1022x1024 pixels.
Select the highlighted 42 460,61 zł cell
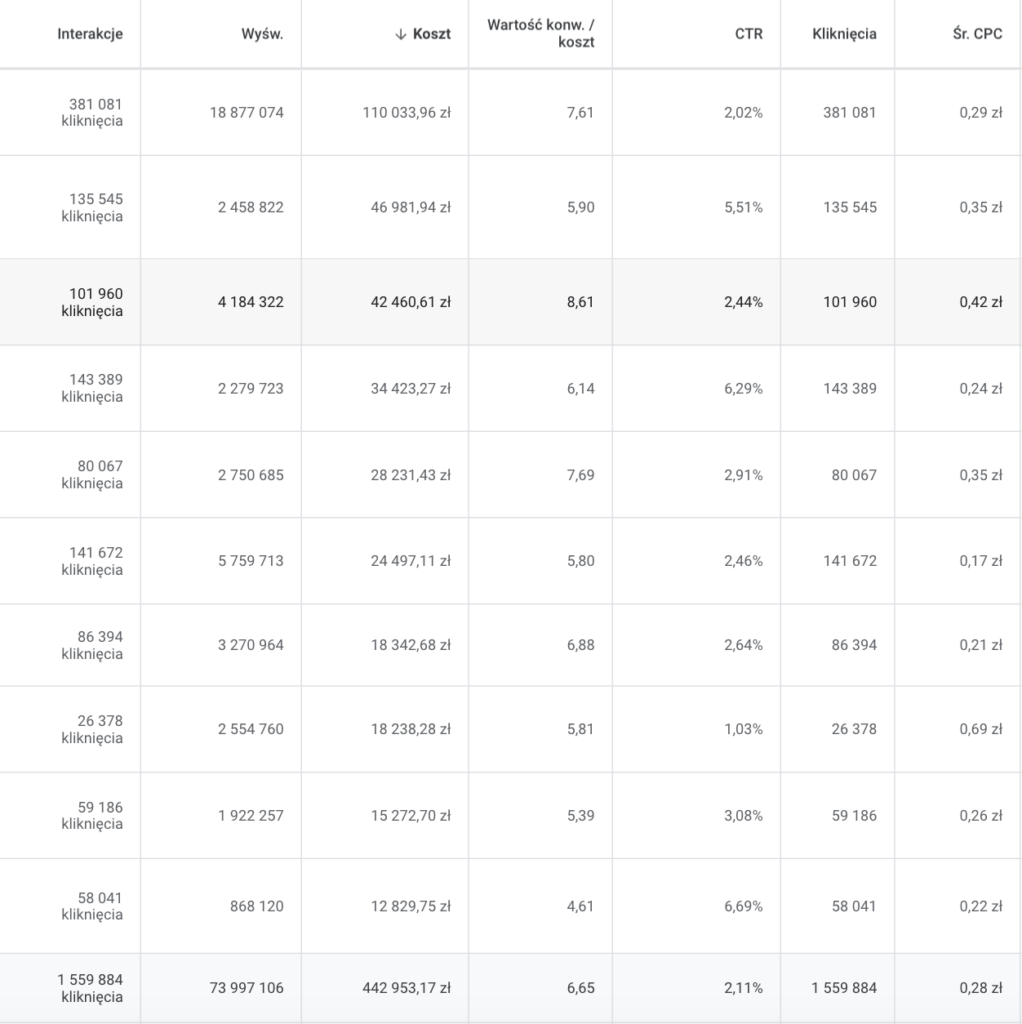(x=410, y=302)
